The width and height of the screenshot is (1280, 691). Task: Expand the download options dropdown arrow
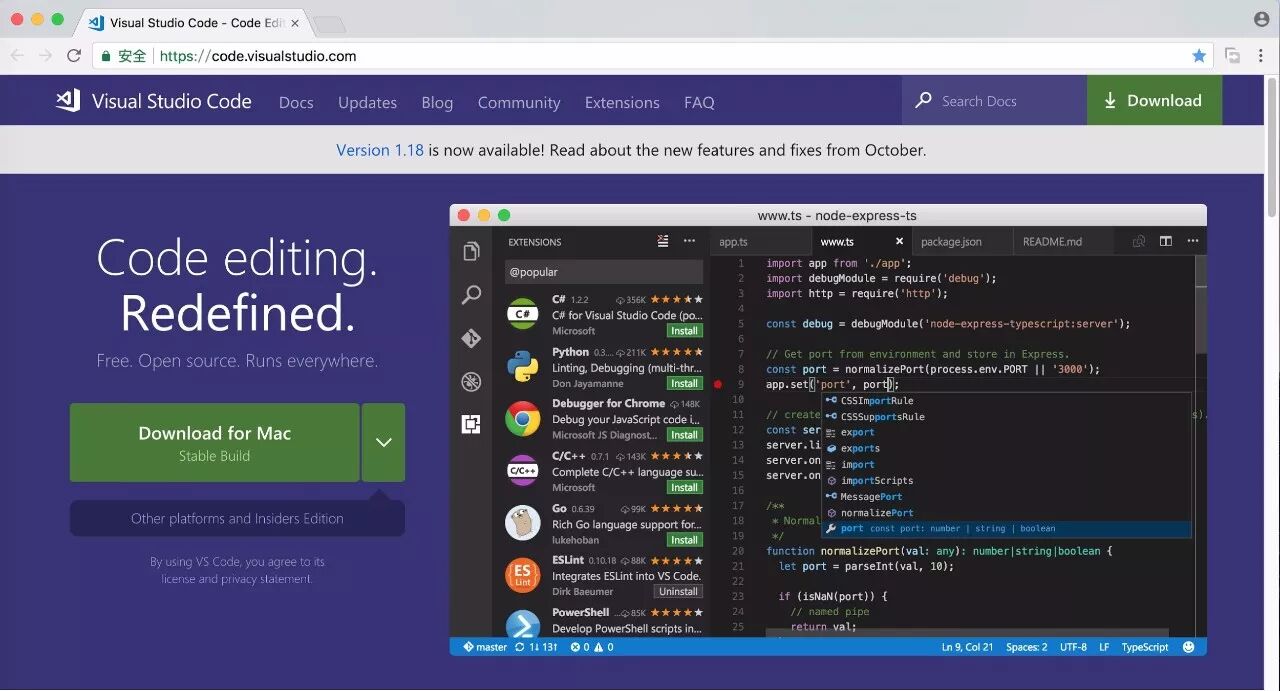tap(383, 442)
